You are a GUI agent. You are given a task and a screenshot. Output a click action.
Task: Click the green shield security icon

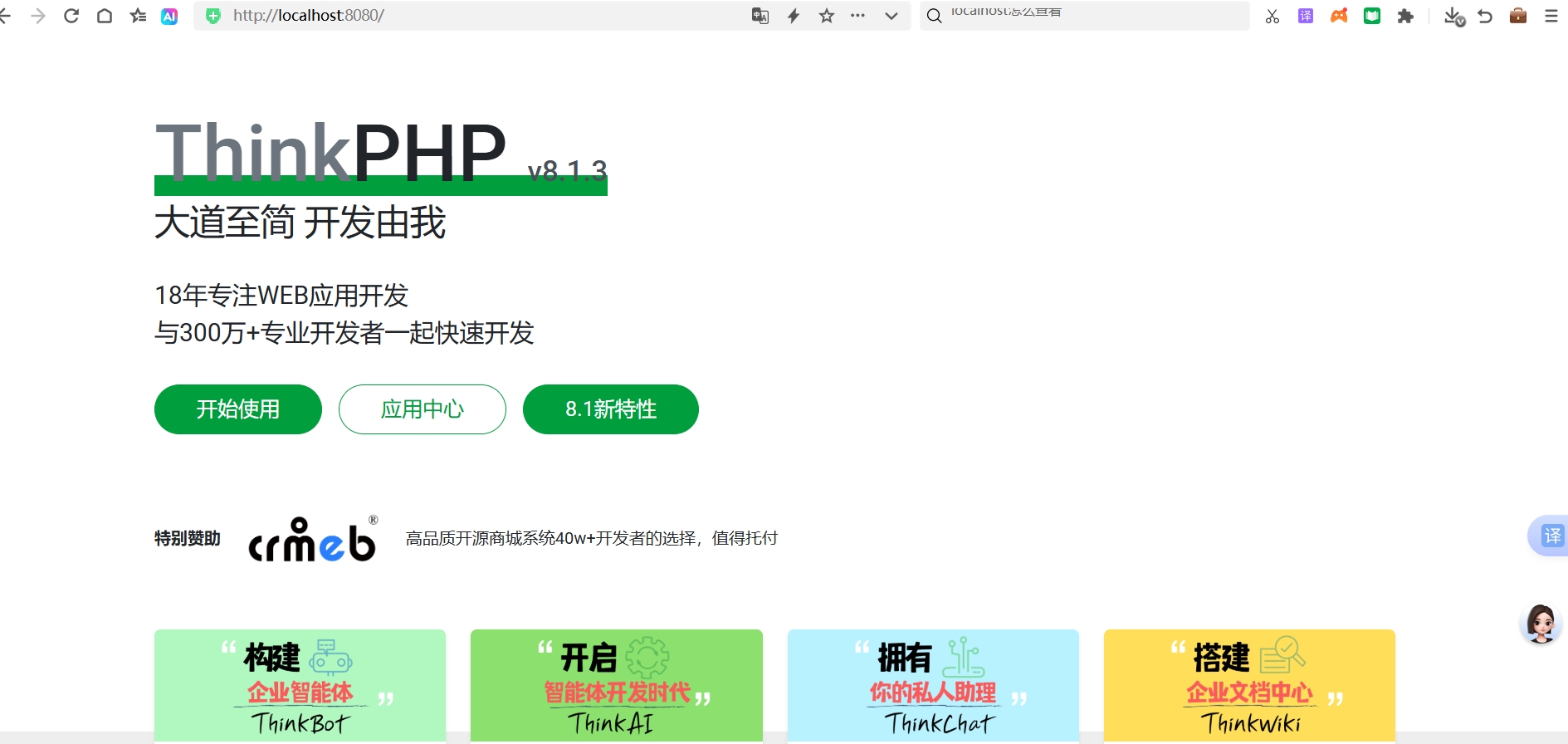coord(213,16)
